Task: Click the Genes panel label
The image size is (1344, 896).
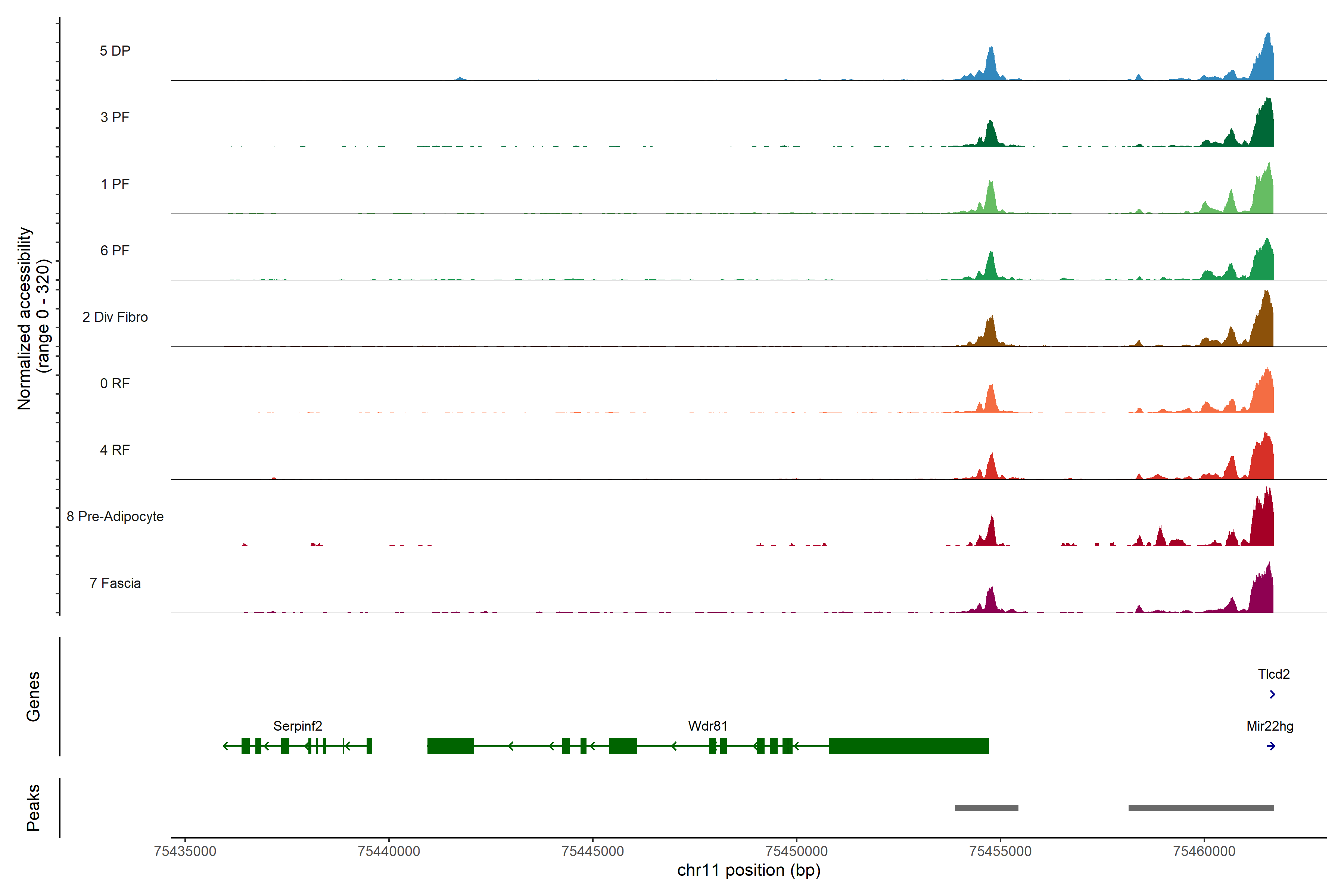Action: [x=33, y=697]
